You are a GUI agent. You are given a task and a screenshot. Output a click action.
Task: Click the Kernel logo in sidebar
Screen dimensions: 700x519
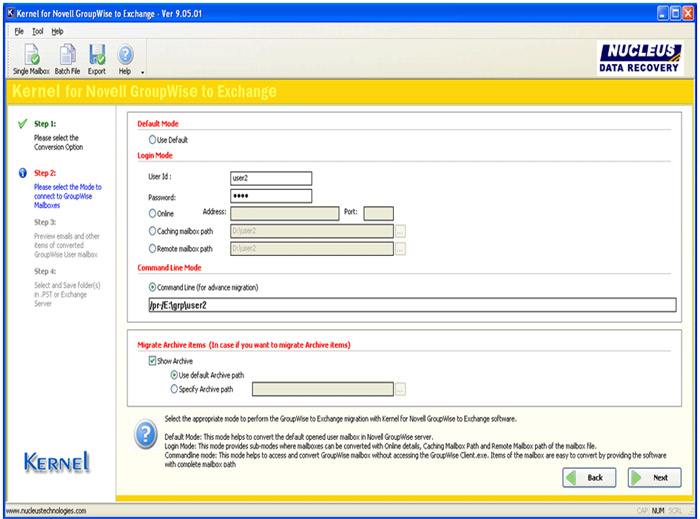57,461
